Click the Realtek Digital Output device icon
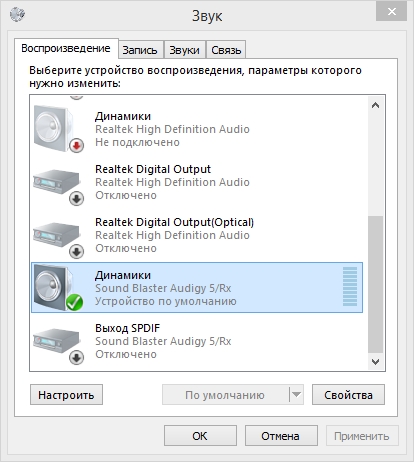 point(58,186)
